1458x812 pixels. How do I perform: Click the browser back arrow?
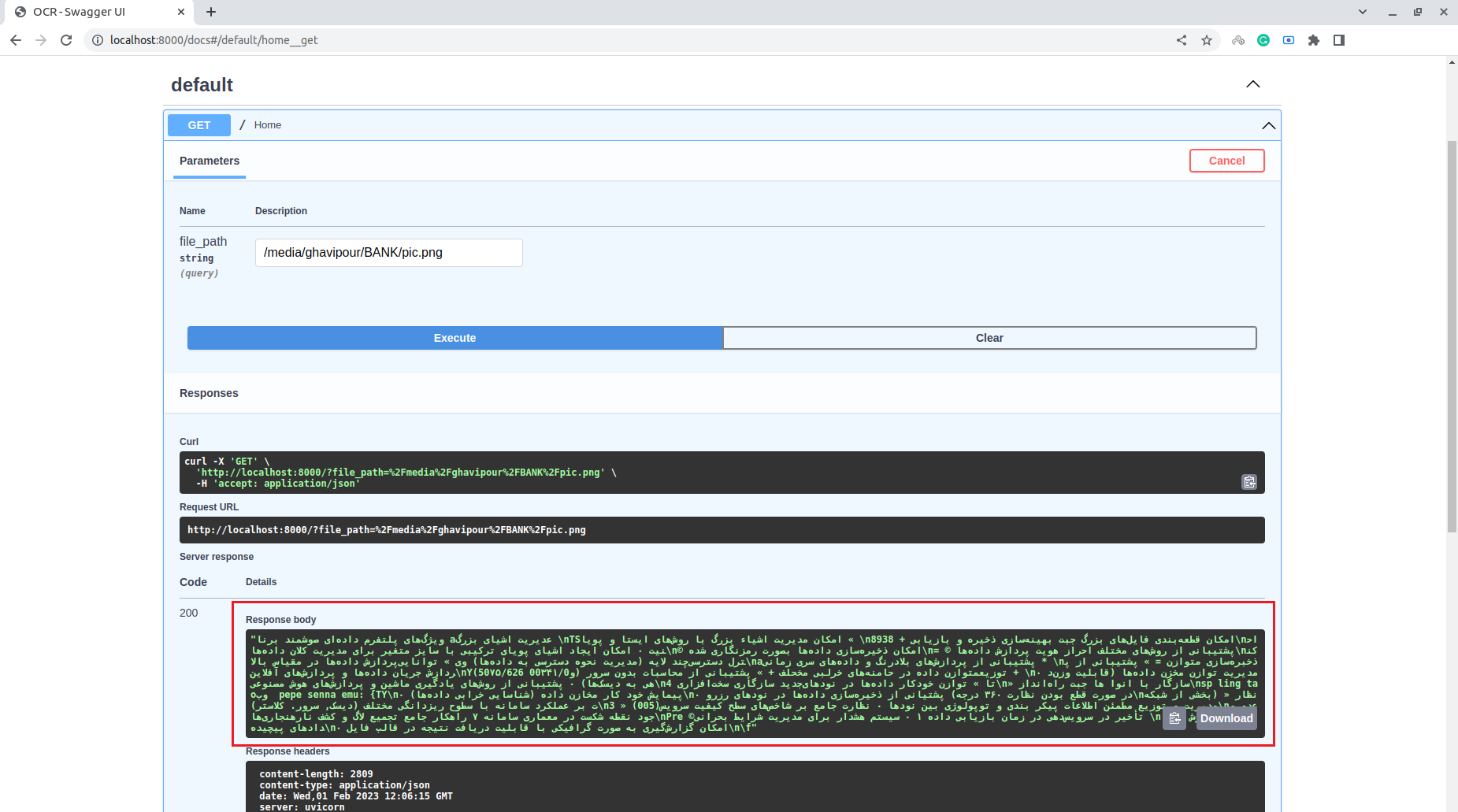(16, 40)
